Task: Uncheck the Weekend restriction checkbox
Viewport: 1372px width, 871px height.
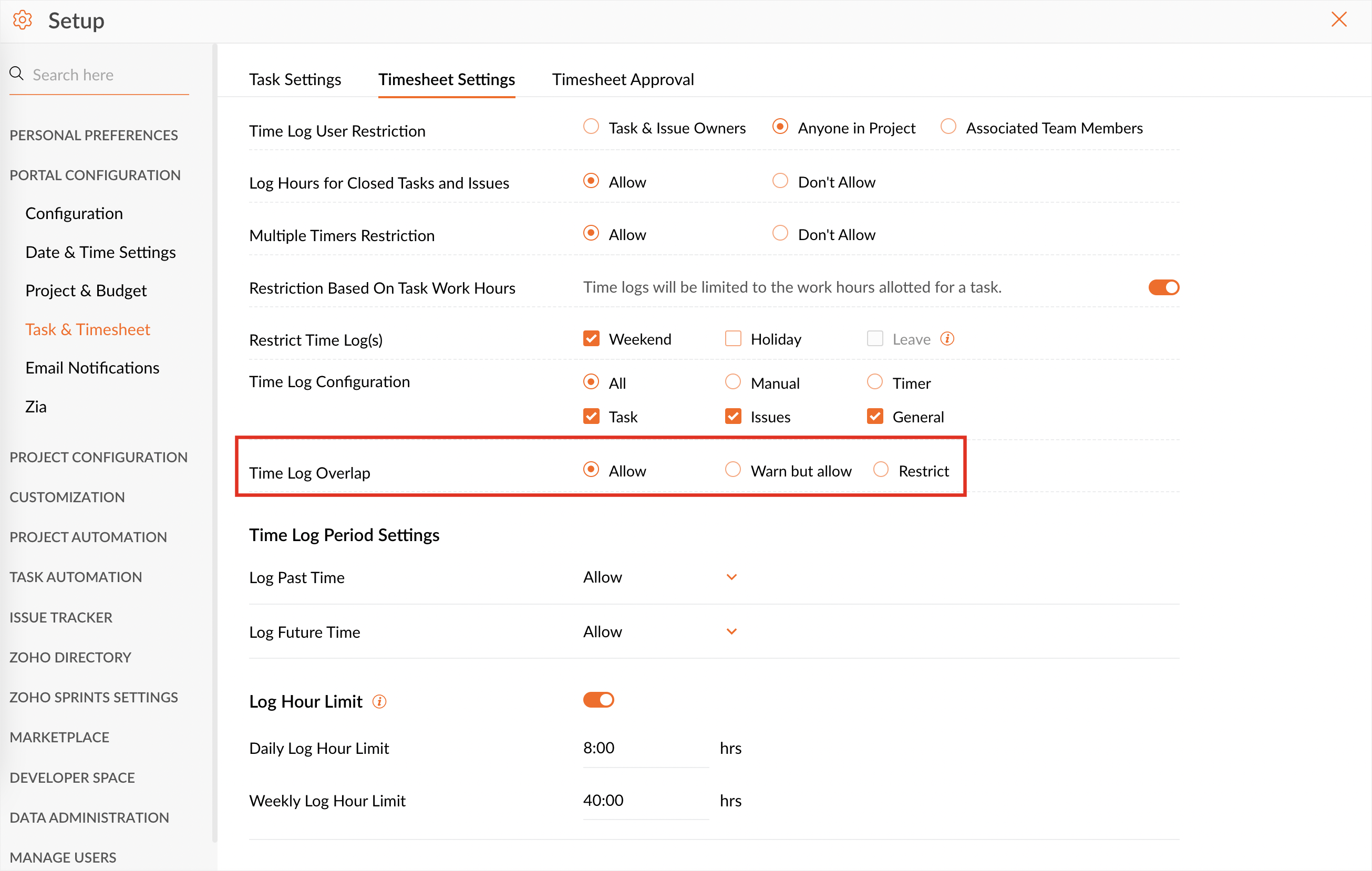Action: pos(591,339)
